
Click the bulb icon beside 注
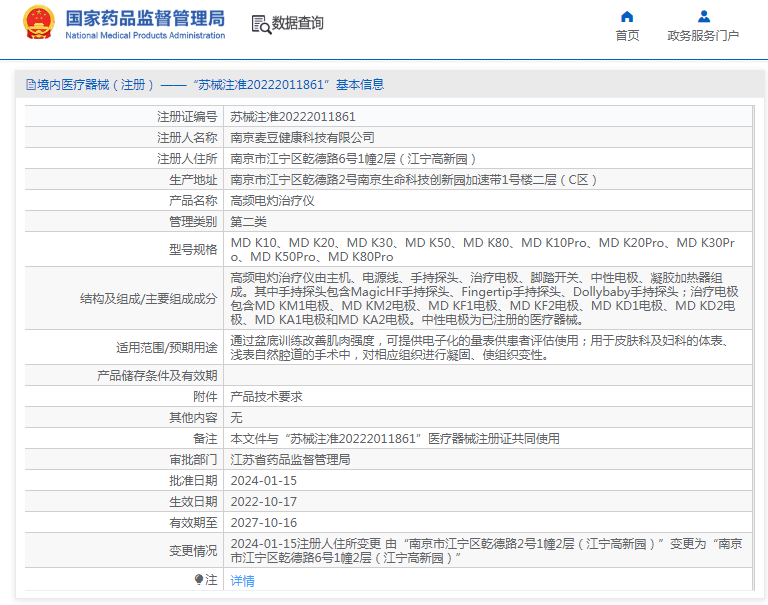[x=198, y=580]
